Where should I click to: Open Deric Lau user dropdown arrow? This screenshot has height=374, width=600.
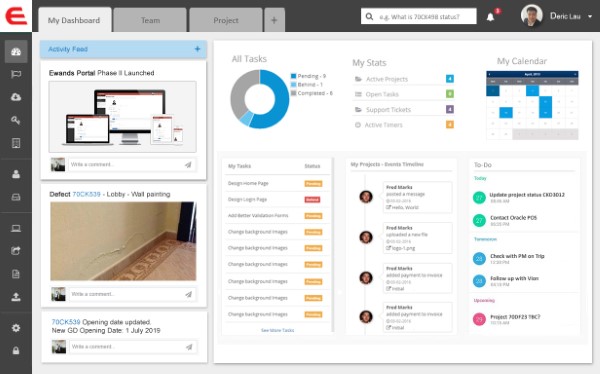tap(590, 16)
